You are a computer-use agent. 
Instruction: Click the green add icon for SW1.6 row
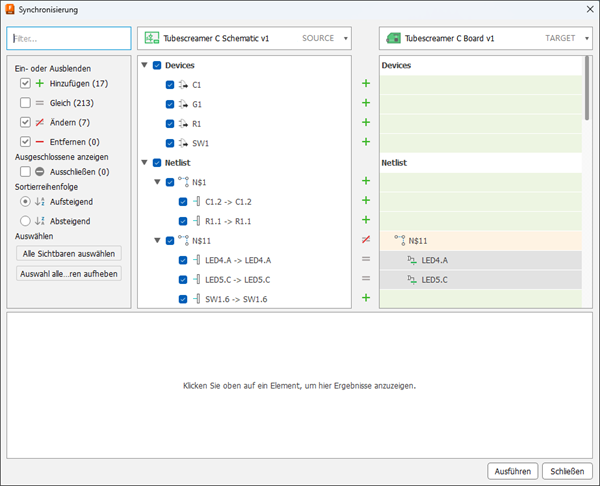366,298
